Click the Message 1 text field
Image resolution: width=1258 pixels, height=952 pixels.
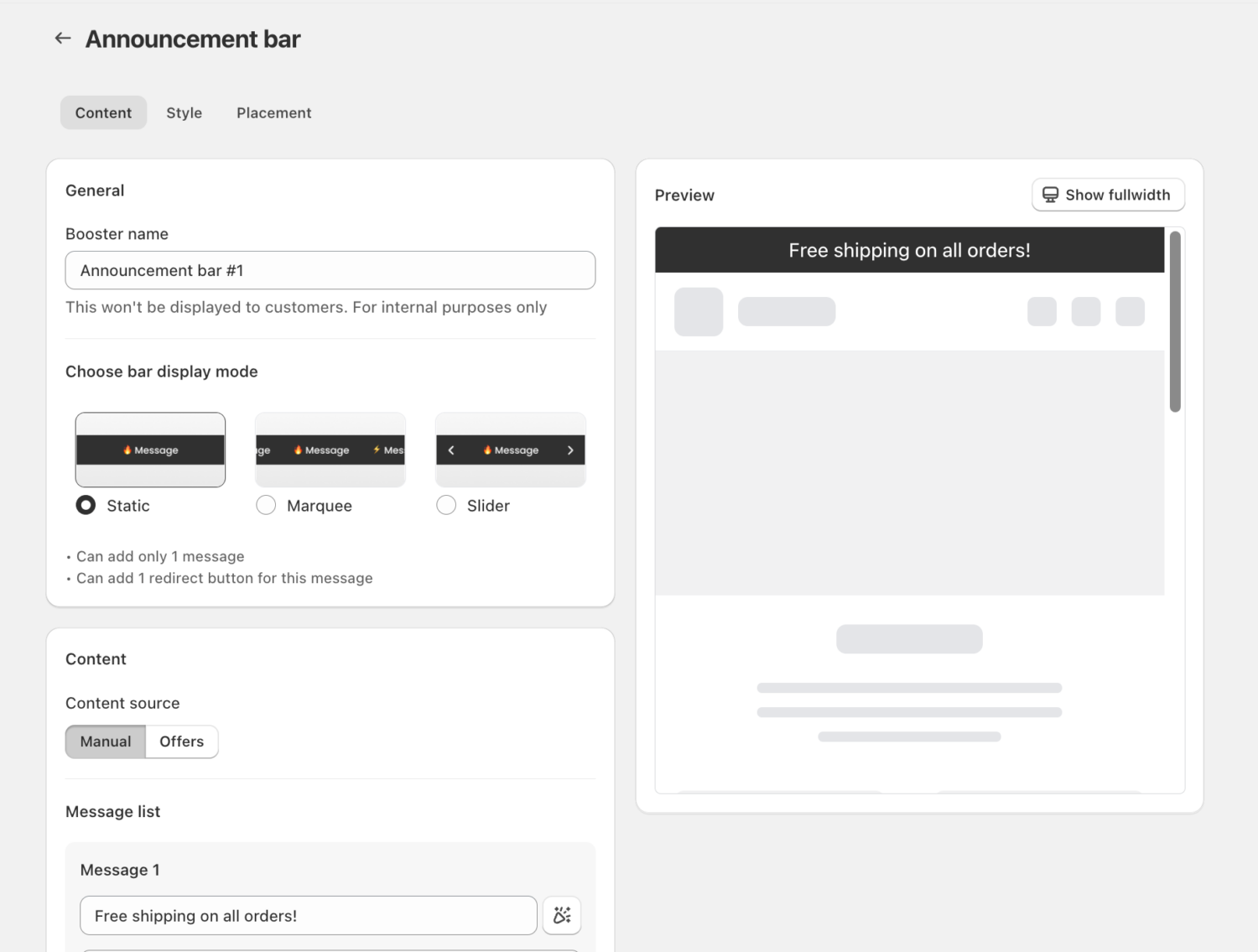point(309,915)
